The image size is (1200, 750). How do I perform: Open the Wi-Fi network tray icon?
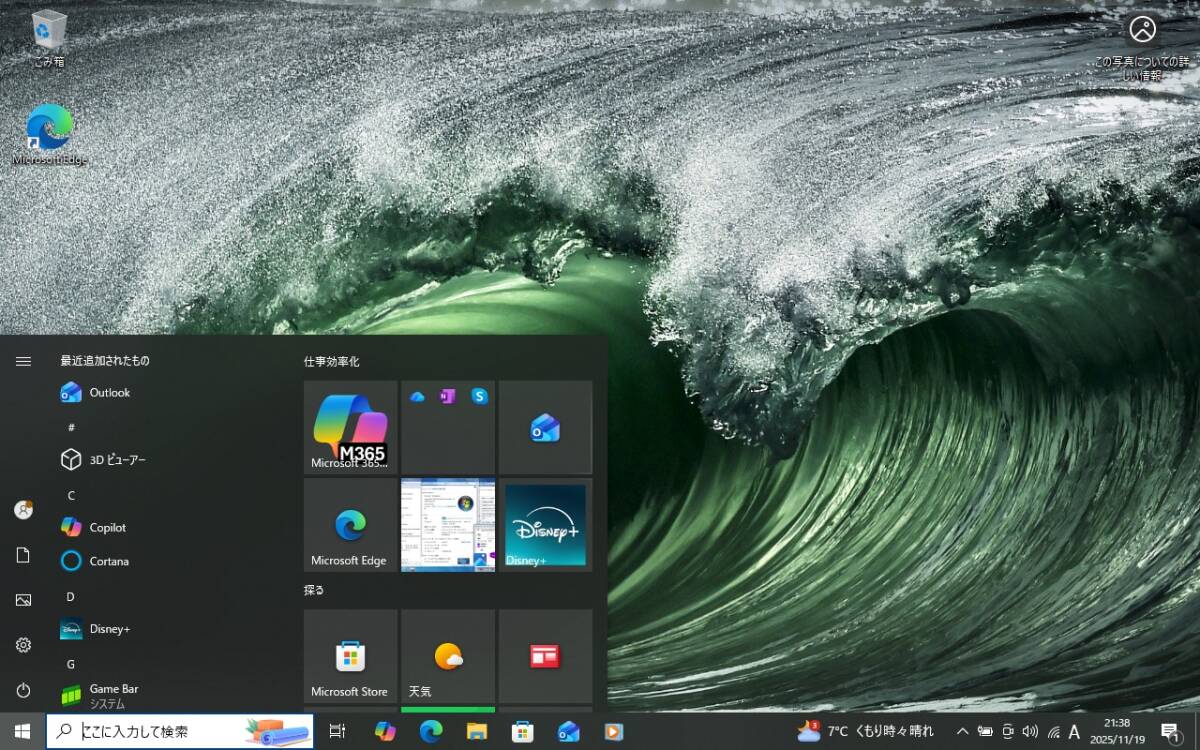tap(1053, 731)
